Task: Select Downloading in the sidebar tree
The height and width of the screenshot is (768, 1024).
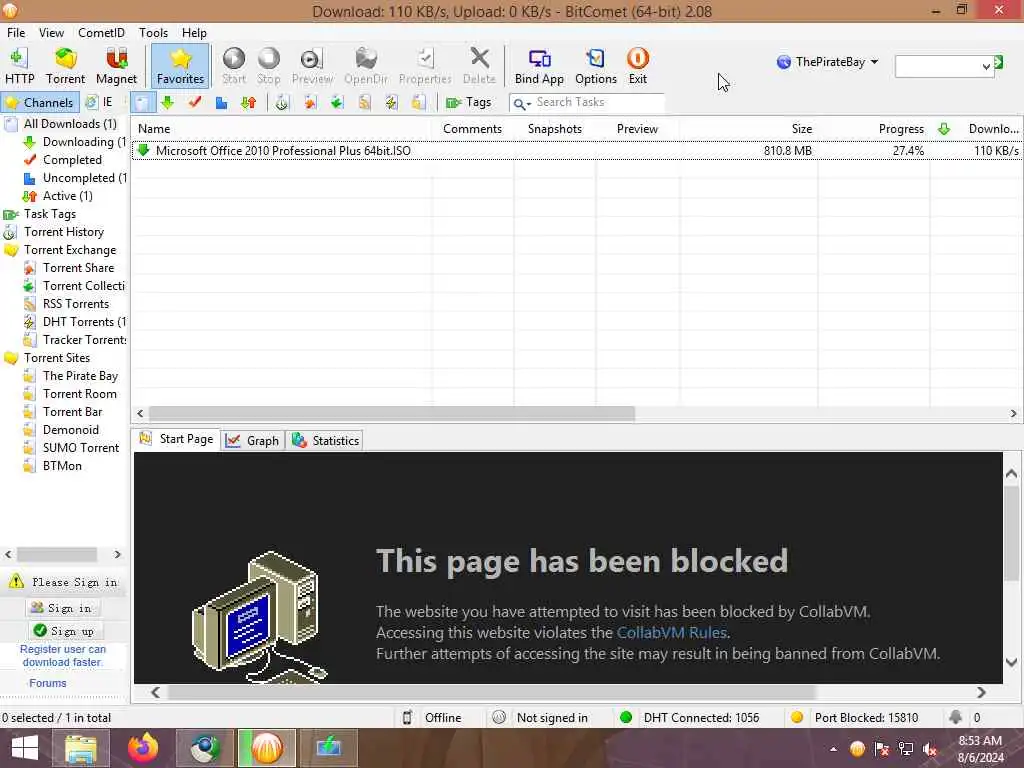Action: pyautogui.click(x=84, y=142)
